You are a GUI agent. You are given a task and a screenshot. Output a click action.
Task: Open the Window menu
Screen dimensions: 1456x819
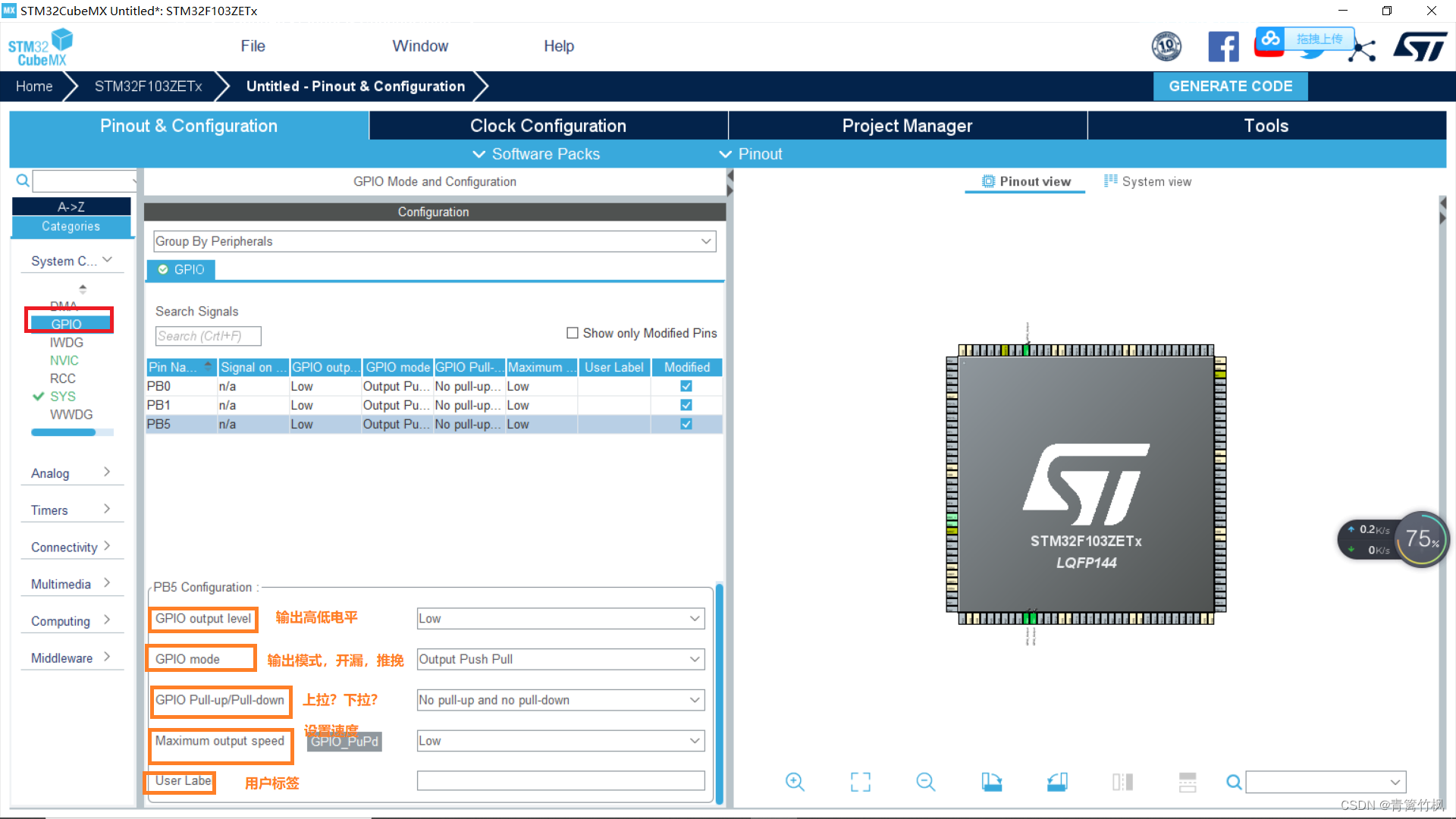point(420,46)
